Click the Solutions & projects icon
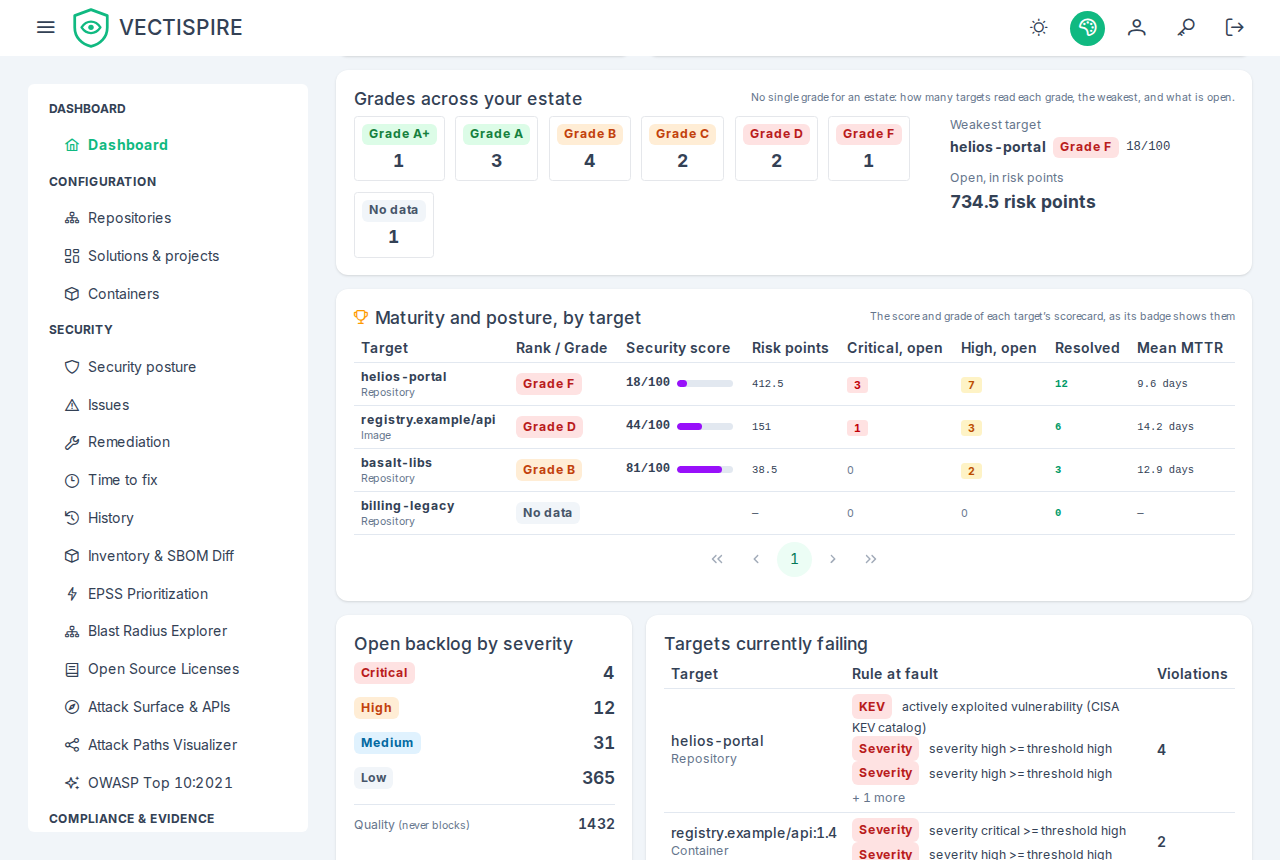Screen dimensions: 1280x860 click(x=72, y=256)
